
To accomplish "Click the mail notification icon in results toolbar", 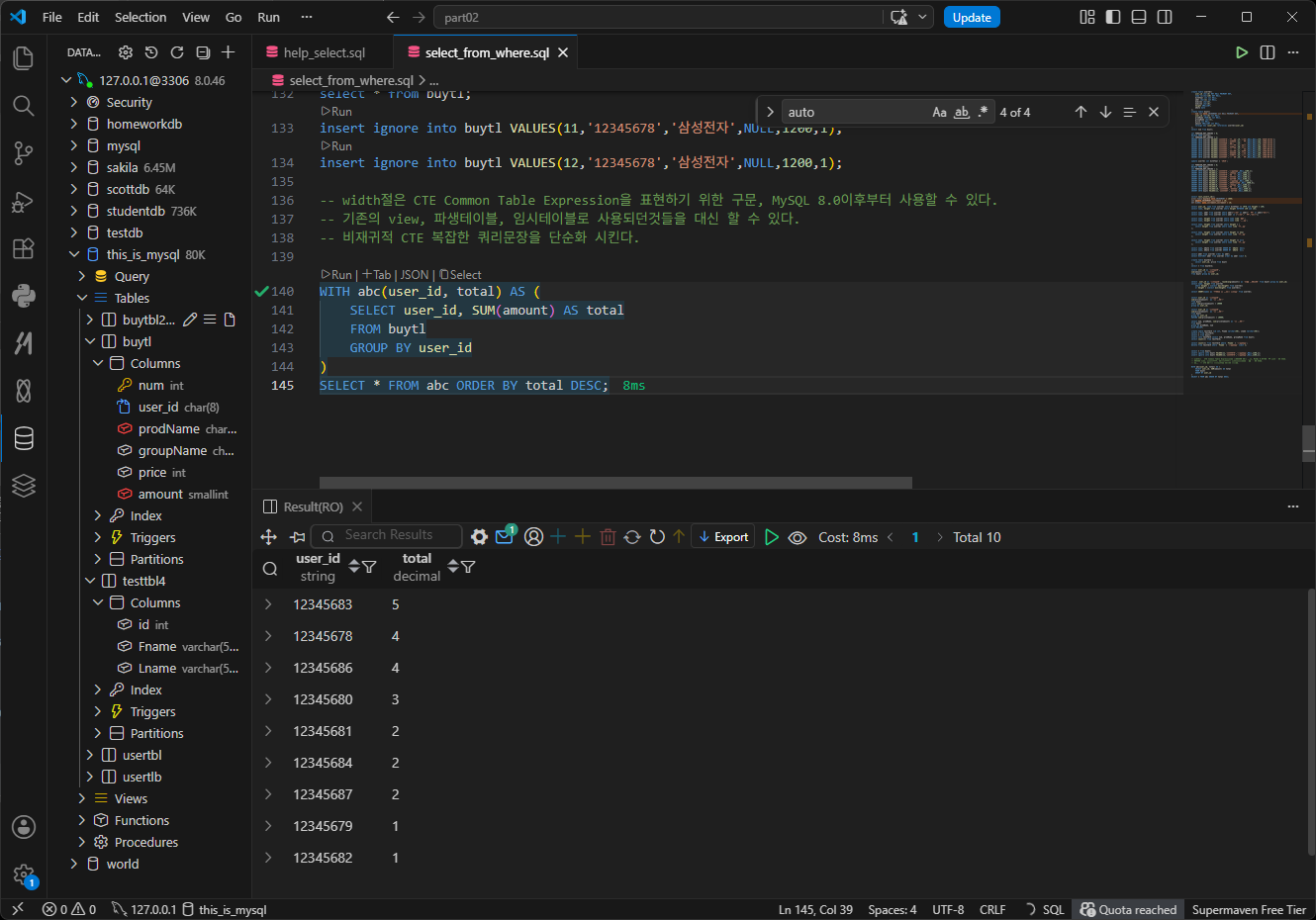I will point(505,535).
